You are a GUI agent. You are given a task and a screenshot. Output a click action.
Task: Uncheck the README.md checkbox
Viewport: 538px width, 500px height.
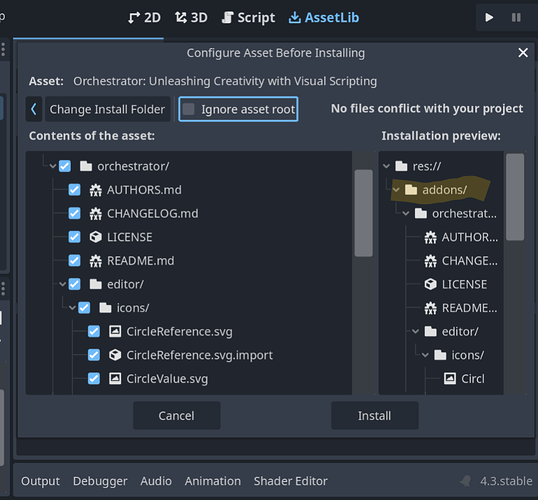tap(74, 261)
